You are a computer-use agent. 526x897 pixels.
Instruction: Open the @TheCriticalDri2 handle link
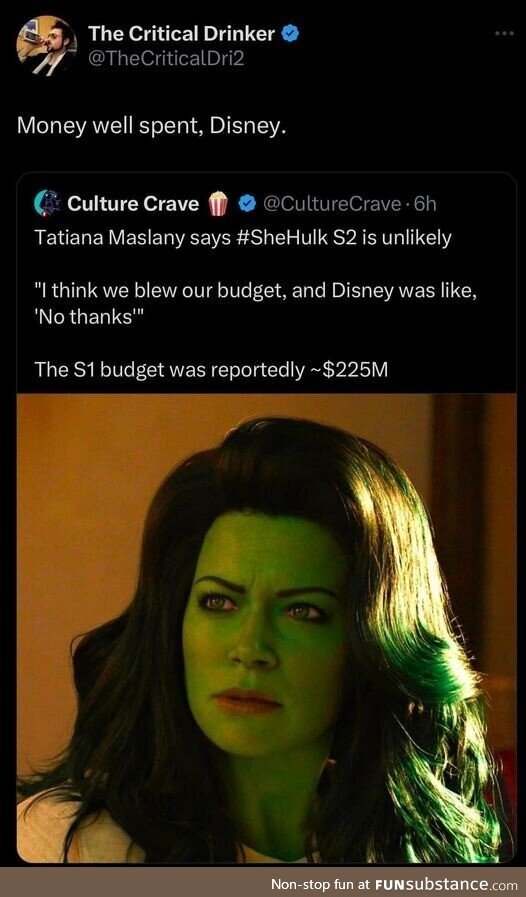point(166,58)
